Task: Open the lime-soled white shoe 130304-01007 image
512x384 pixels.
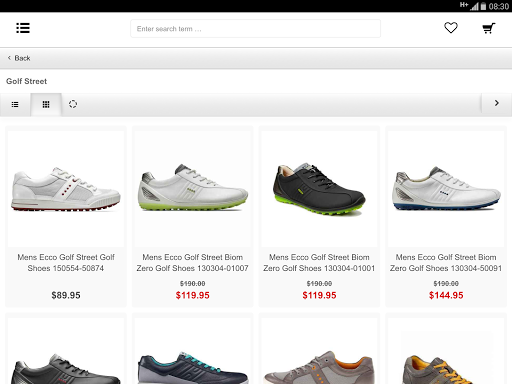Action: point(193,189)
